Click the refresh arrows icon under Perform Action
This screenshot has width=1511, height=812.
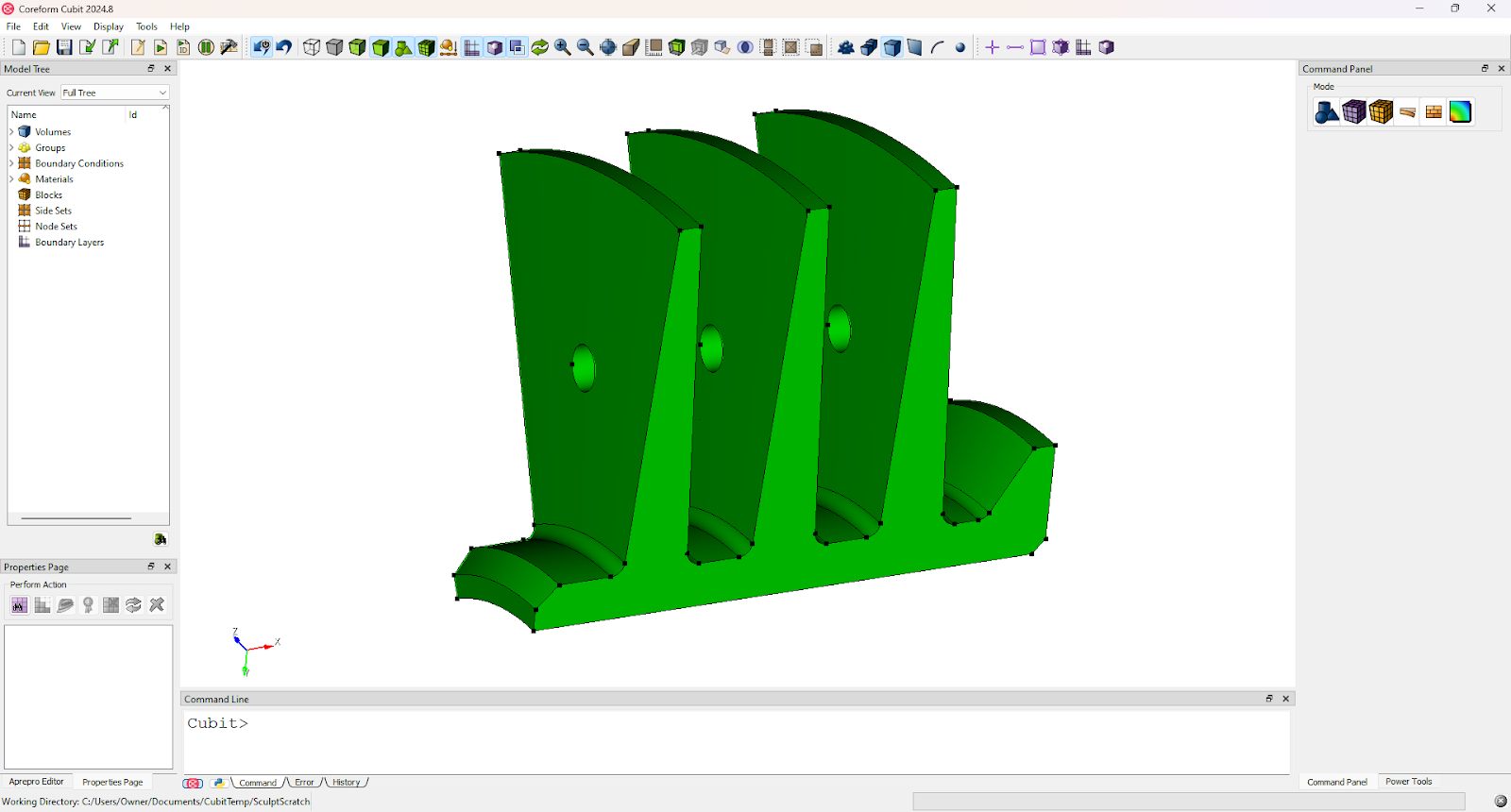133,605
